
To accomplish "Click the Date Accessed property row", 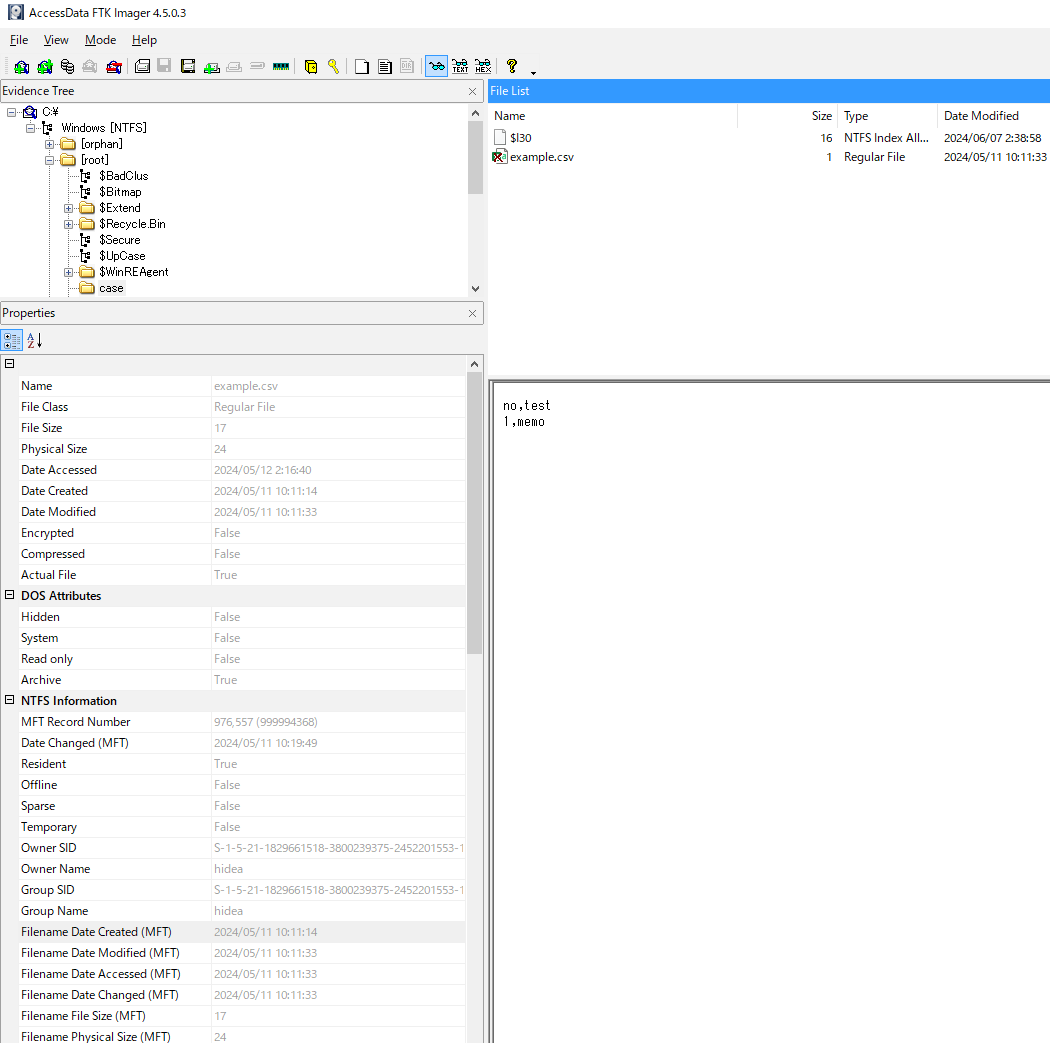I will pyautogui.click(x=242, y=470).
